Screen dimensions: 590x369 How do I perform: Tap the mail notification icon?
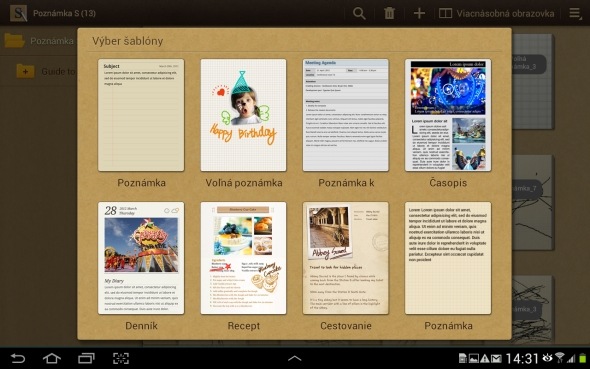click(x=496, y=358)
